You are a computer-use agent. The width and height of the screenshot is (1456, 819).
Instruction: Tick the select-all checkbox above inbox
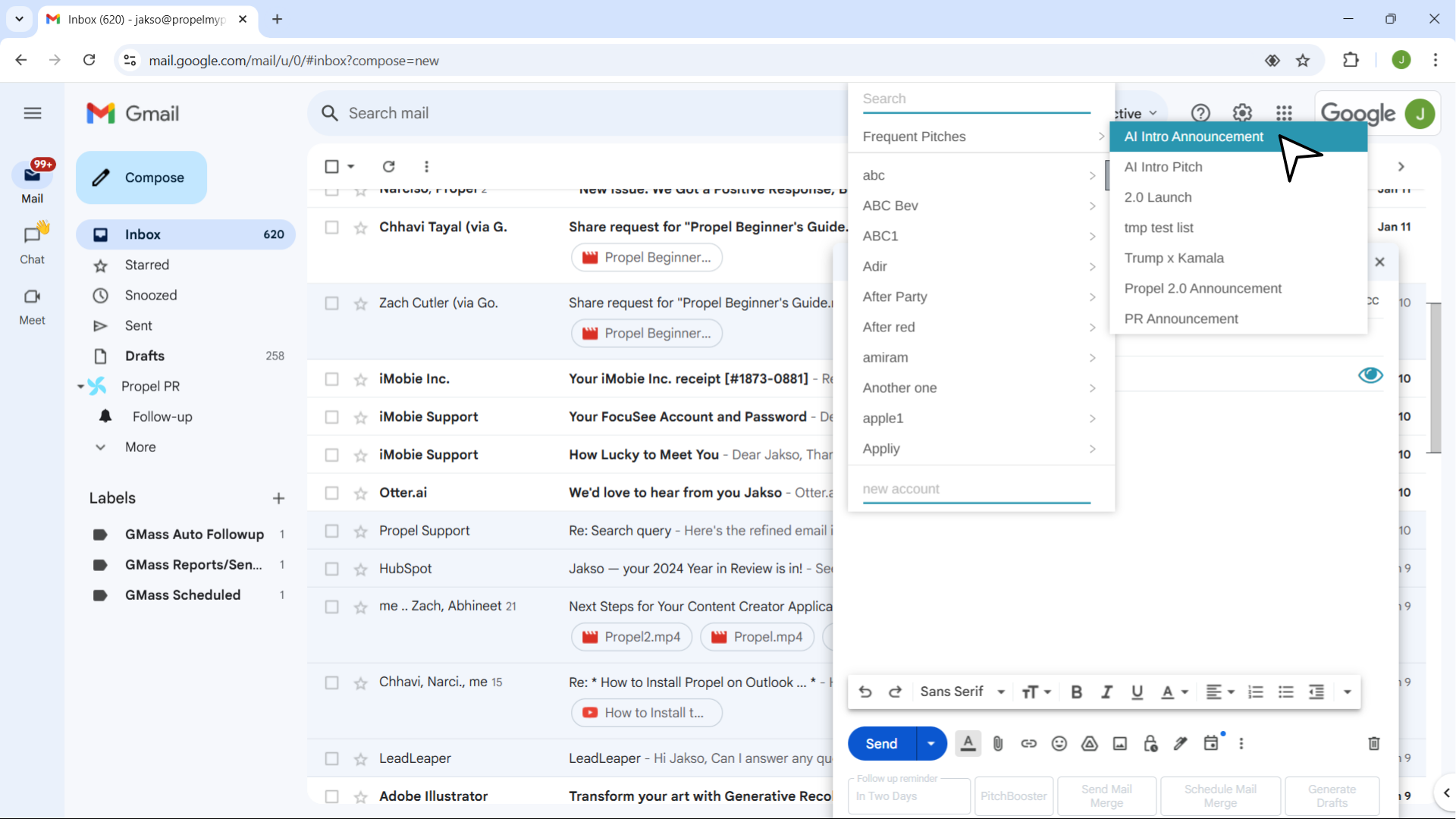click(331, 166)
